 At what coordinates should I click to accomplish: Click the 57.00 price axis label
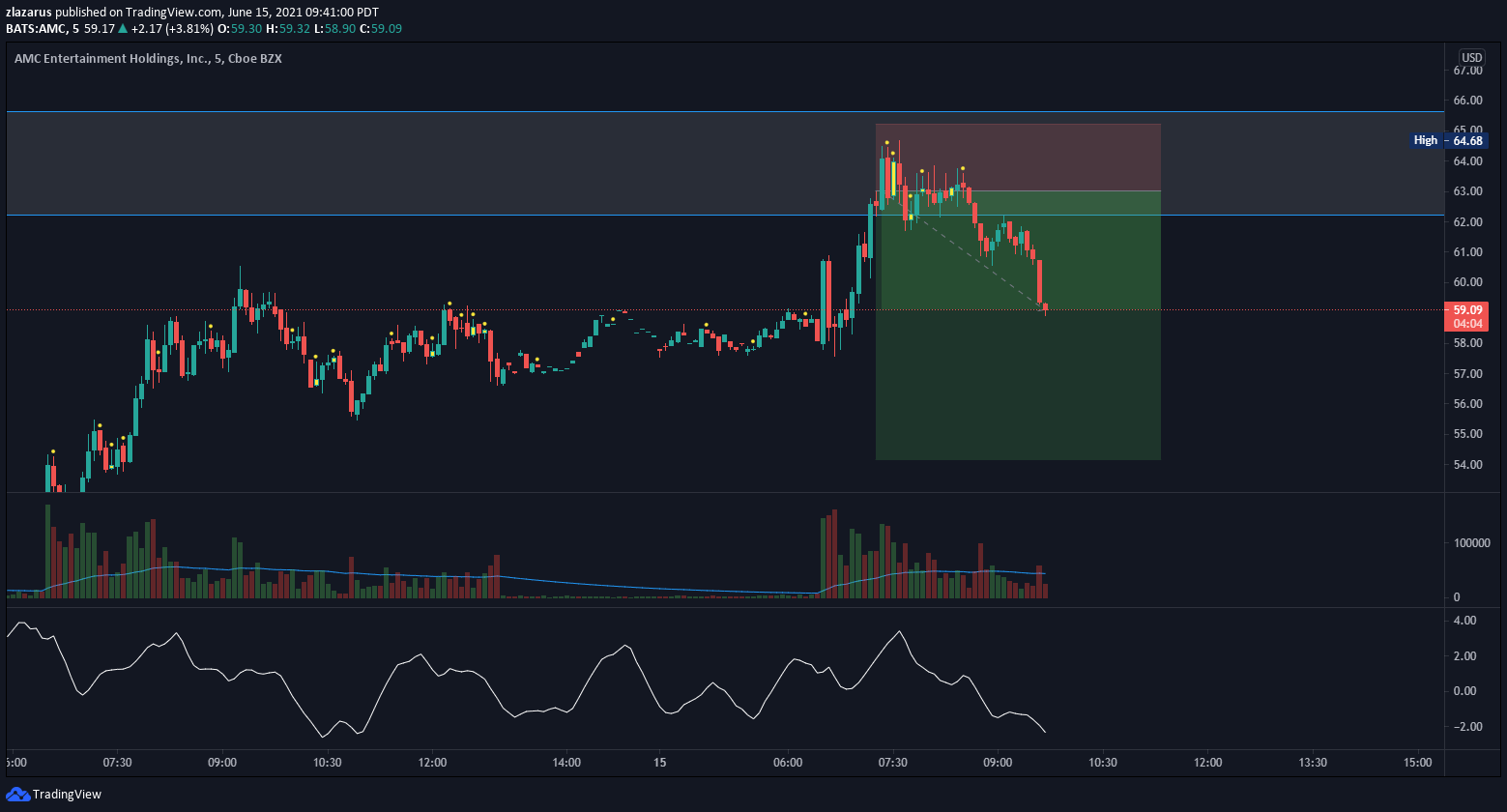click(1467, 374)
